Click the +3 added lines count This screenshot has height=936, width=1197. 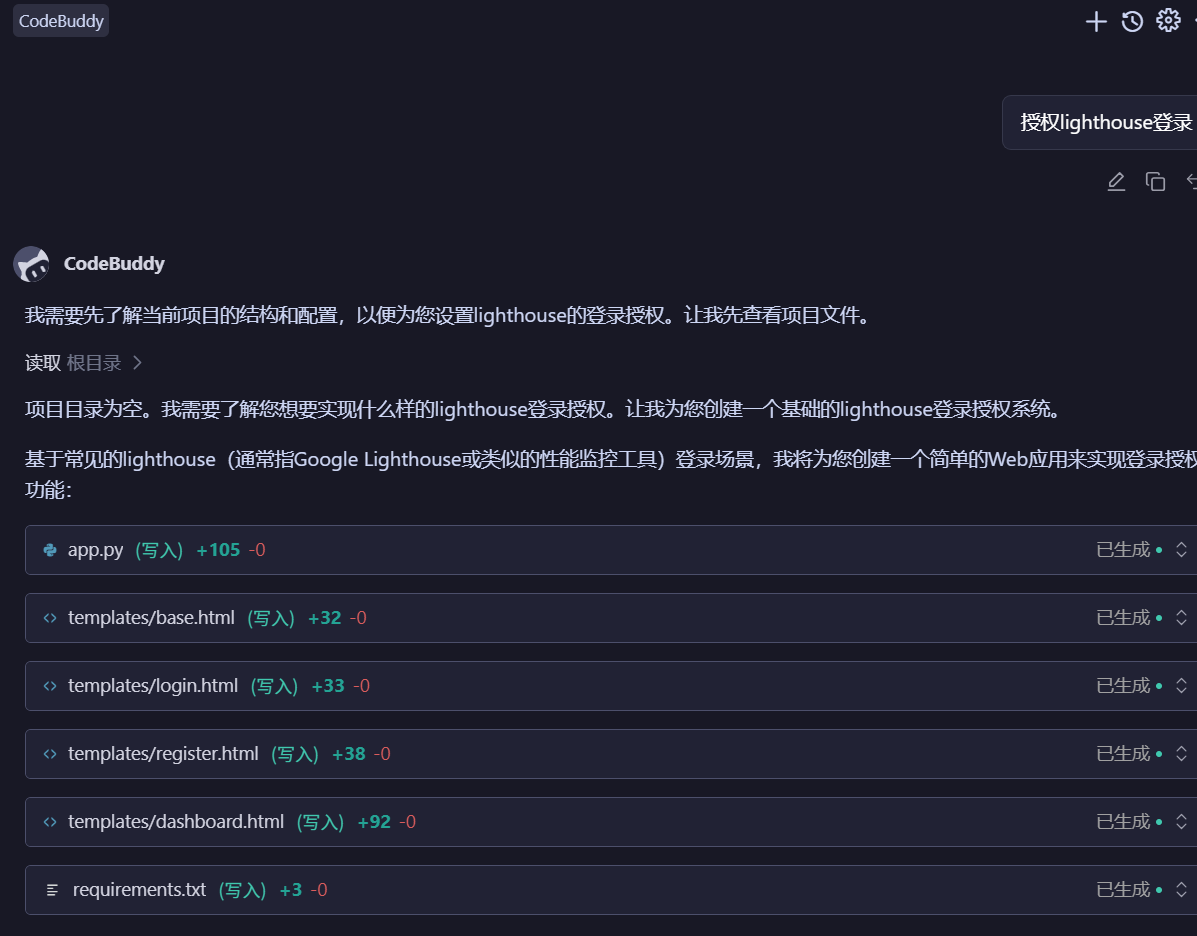tap(291, 889)
